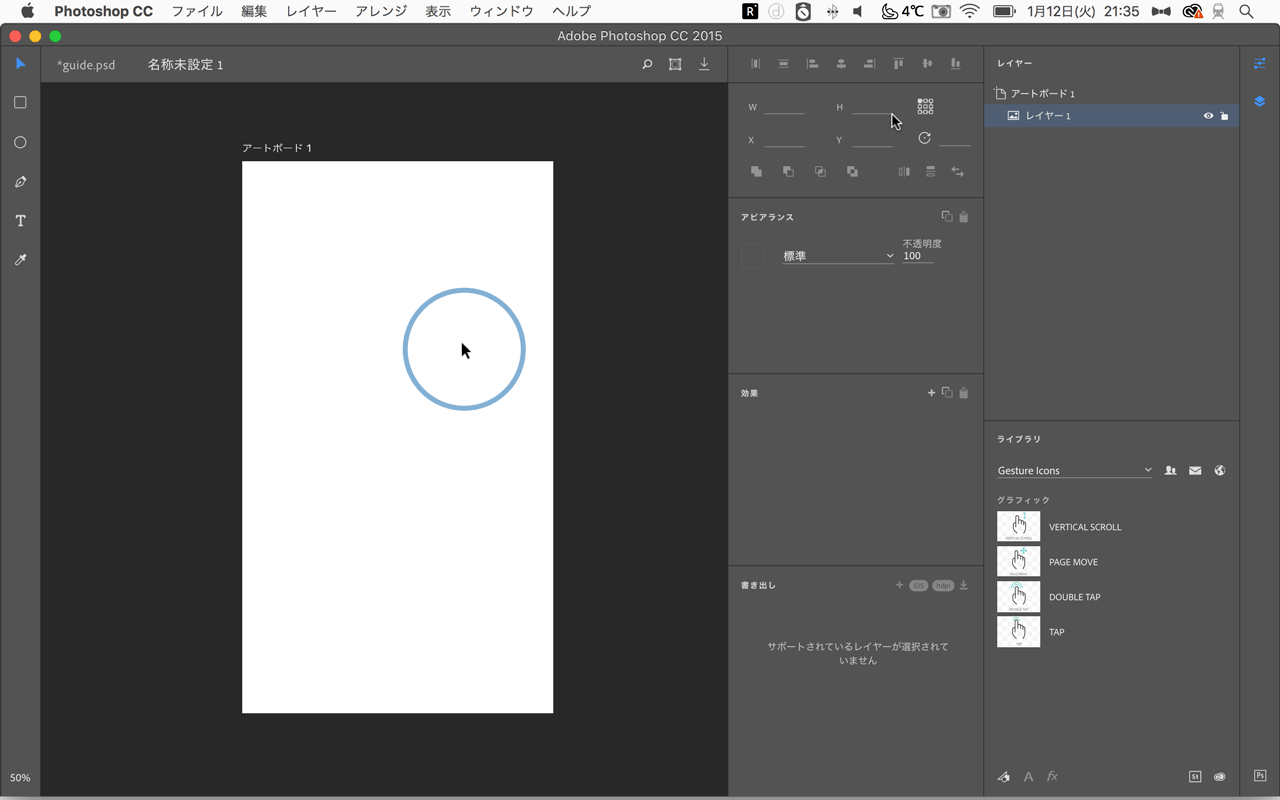Toggle the iOS export preset badge
This screenshot has height=800, width=1280.
click(x=918, y=586)
